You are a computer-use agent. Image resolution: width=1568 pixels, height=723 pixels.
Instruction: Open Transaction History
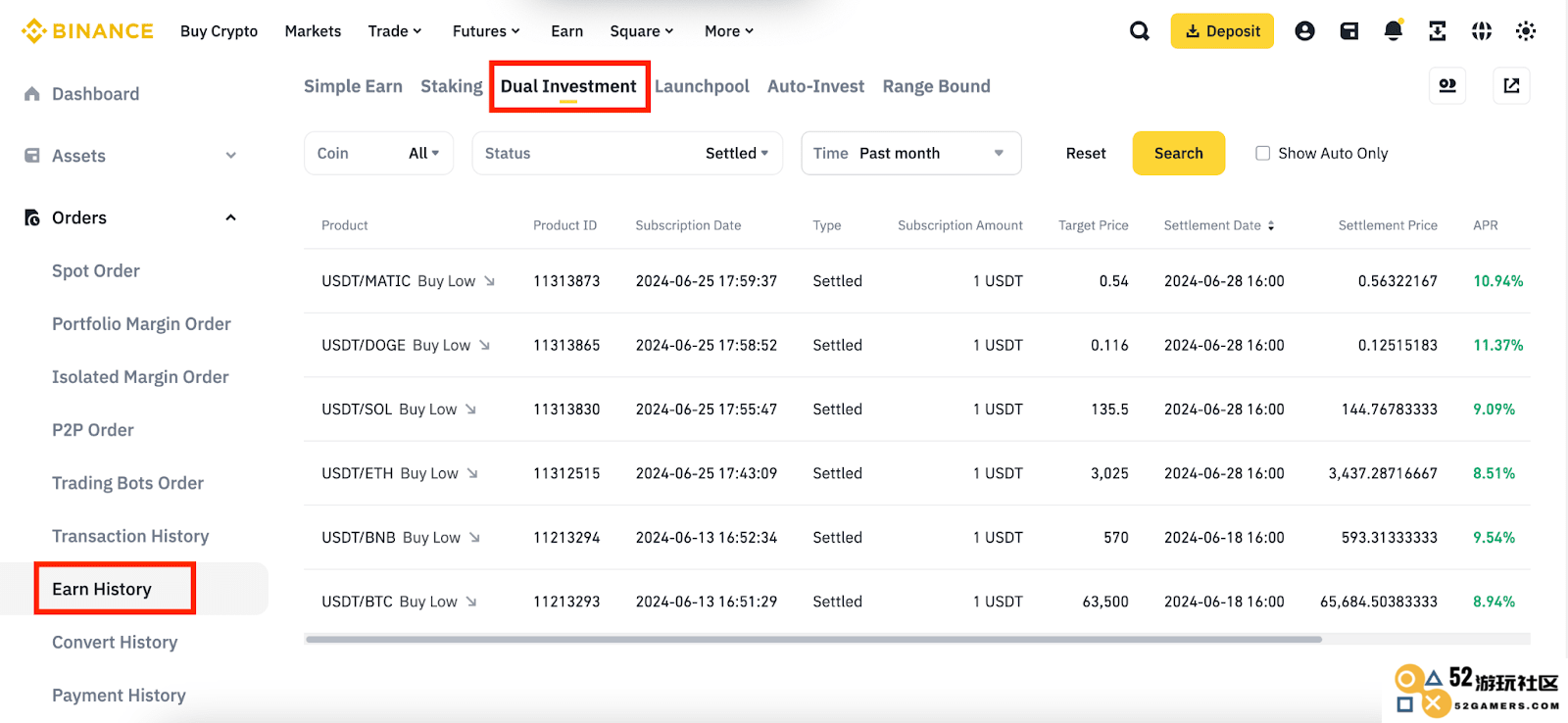click(130, 536)
